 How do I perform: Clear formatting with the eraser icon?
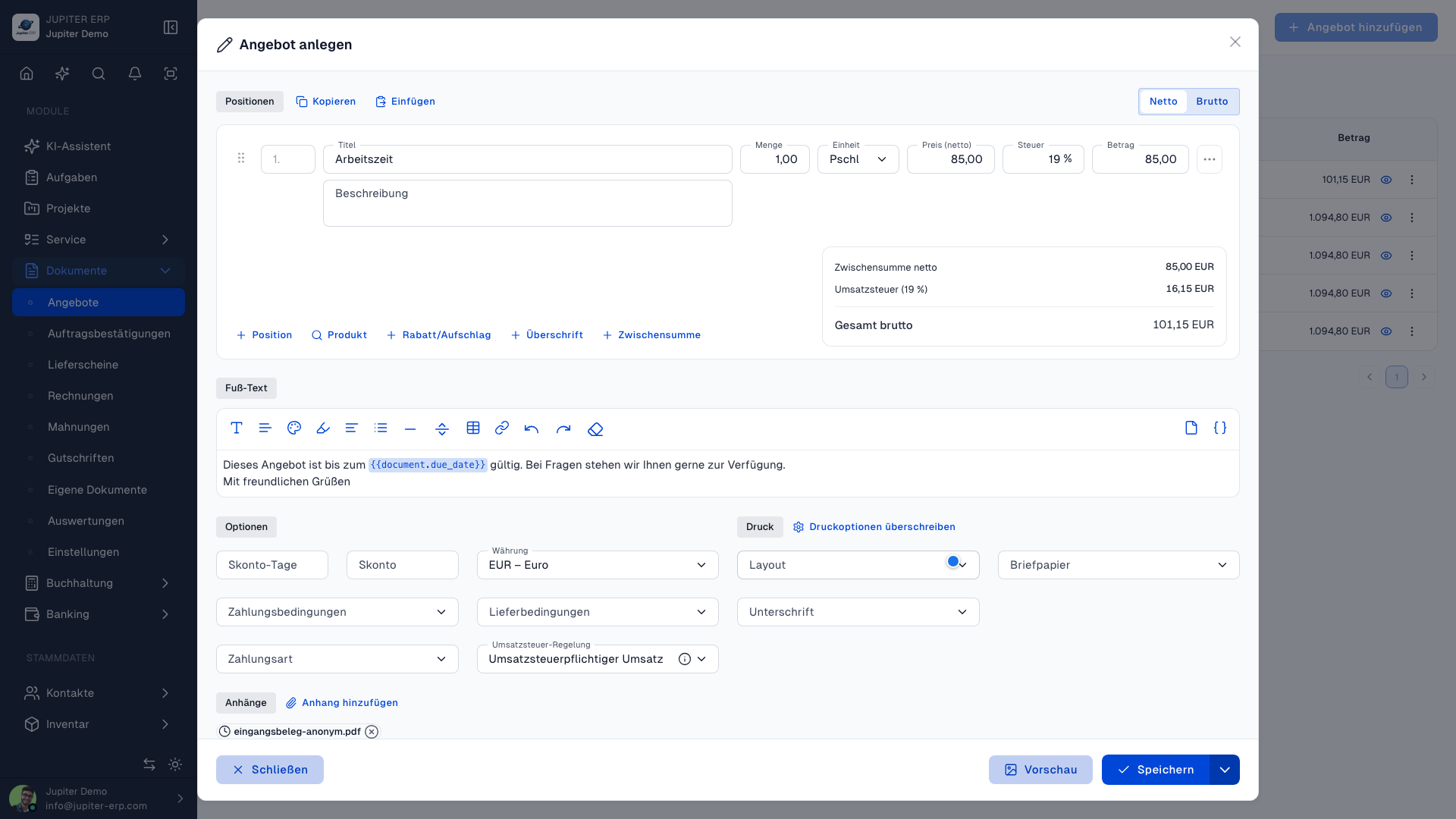point(595,428)
